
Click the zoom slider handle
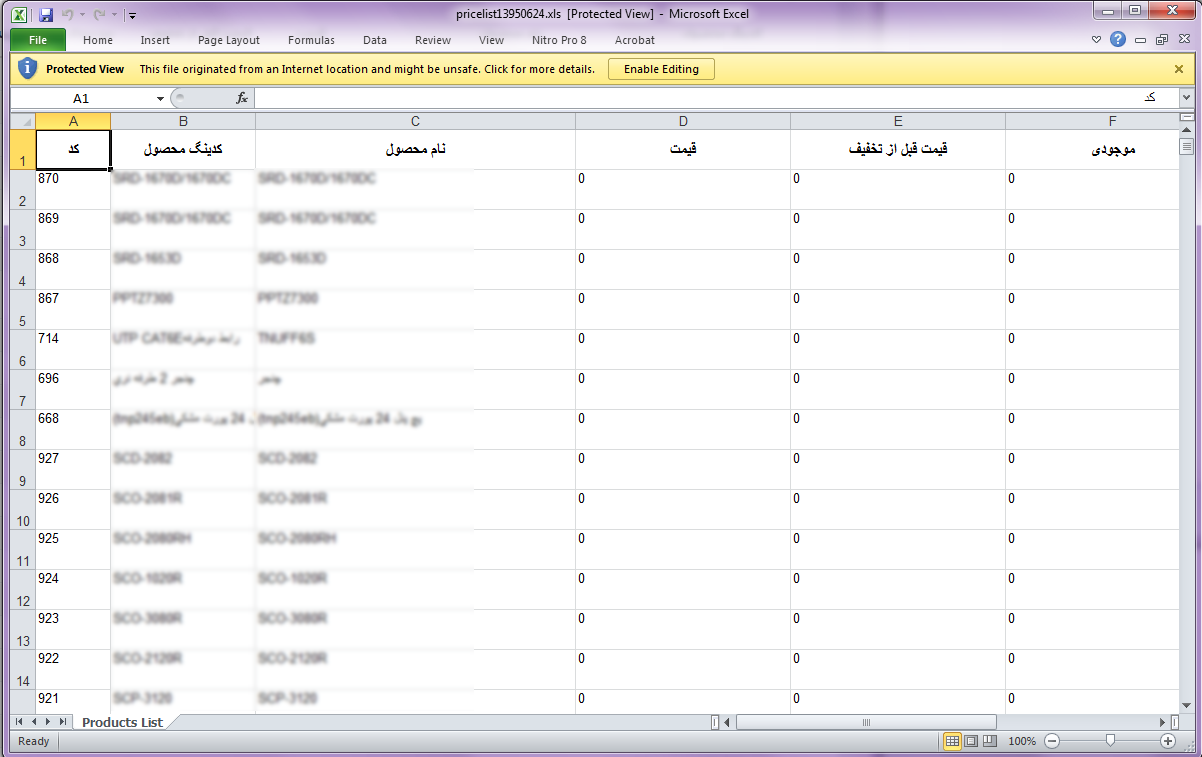[1110, 741]
